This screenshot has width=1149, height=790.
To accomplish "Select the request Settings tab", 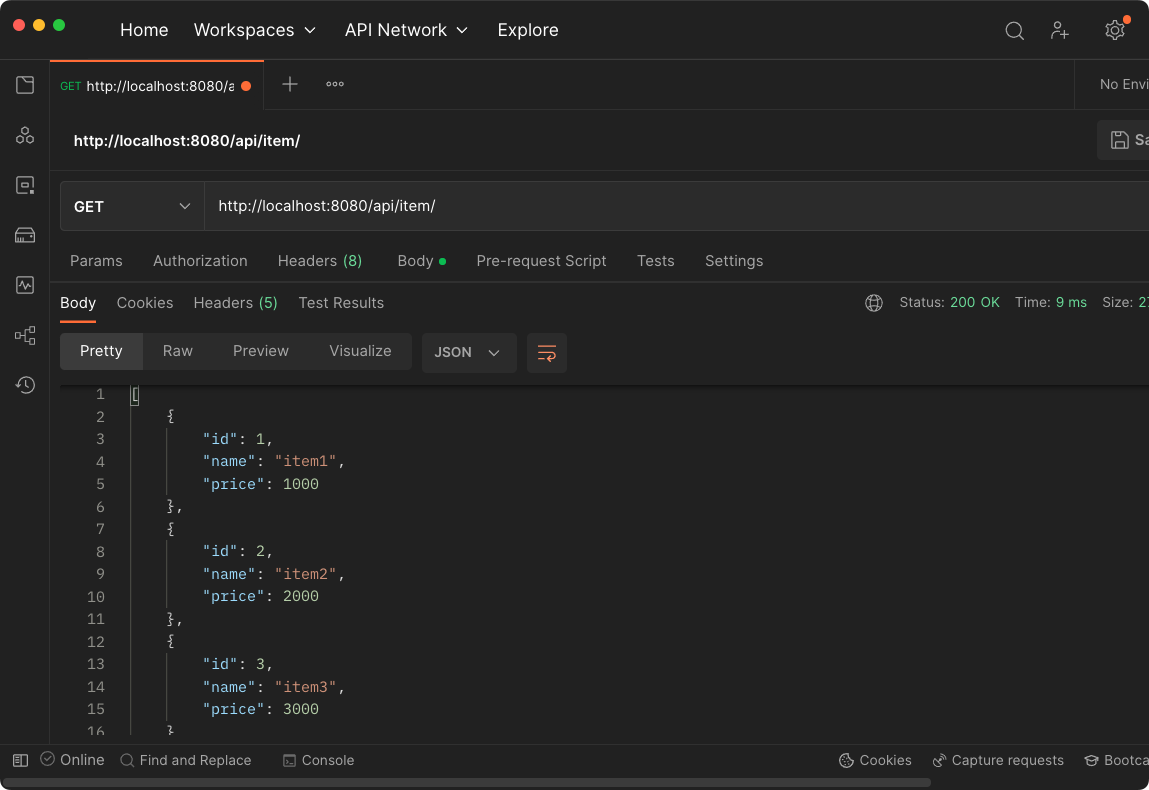I will coord(734,261).
